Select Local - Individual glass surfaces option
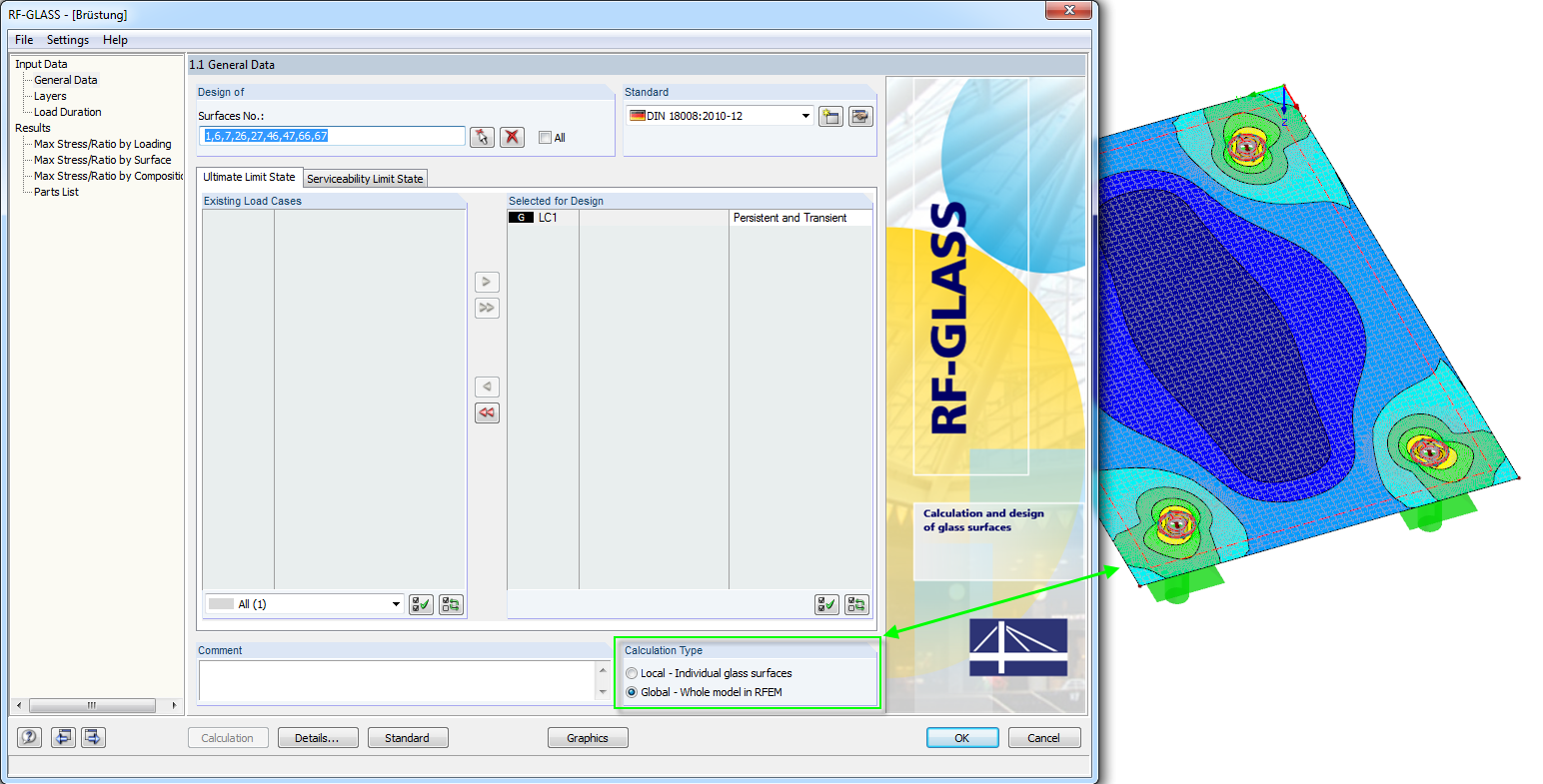The image size is (1543, 784). pyautogui.click(x=632, y=673)
